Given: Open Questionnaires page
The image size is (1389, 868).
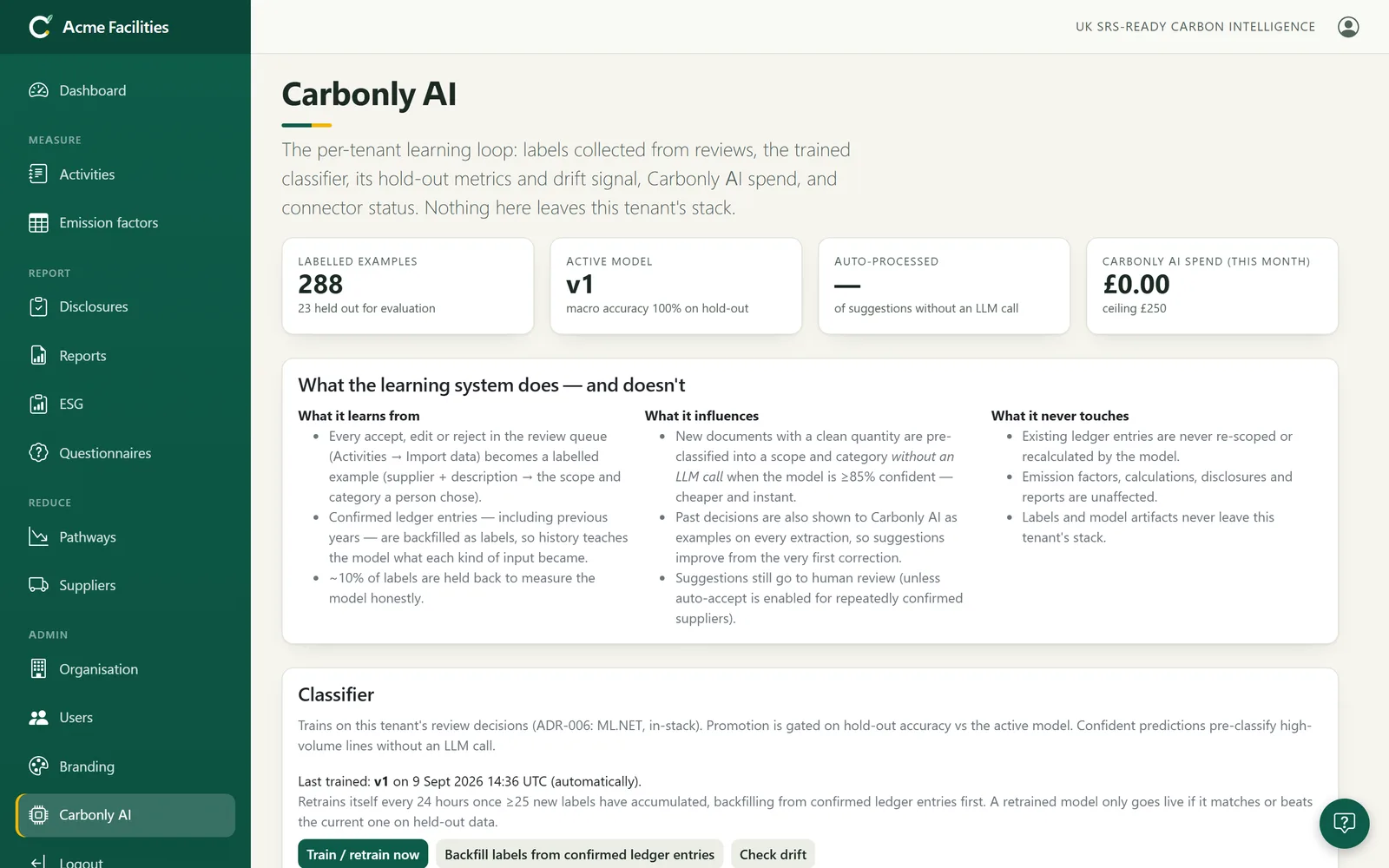Looking at the screenshot, I should pyautogui.click(x=125, y=453).
